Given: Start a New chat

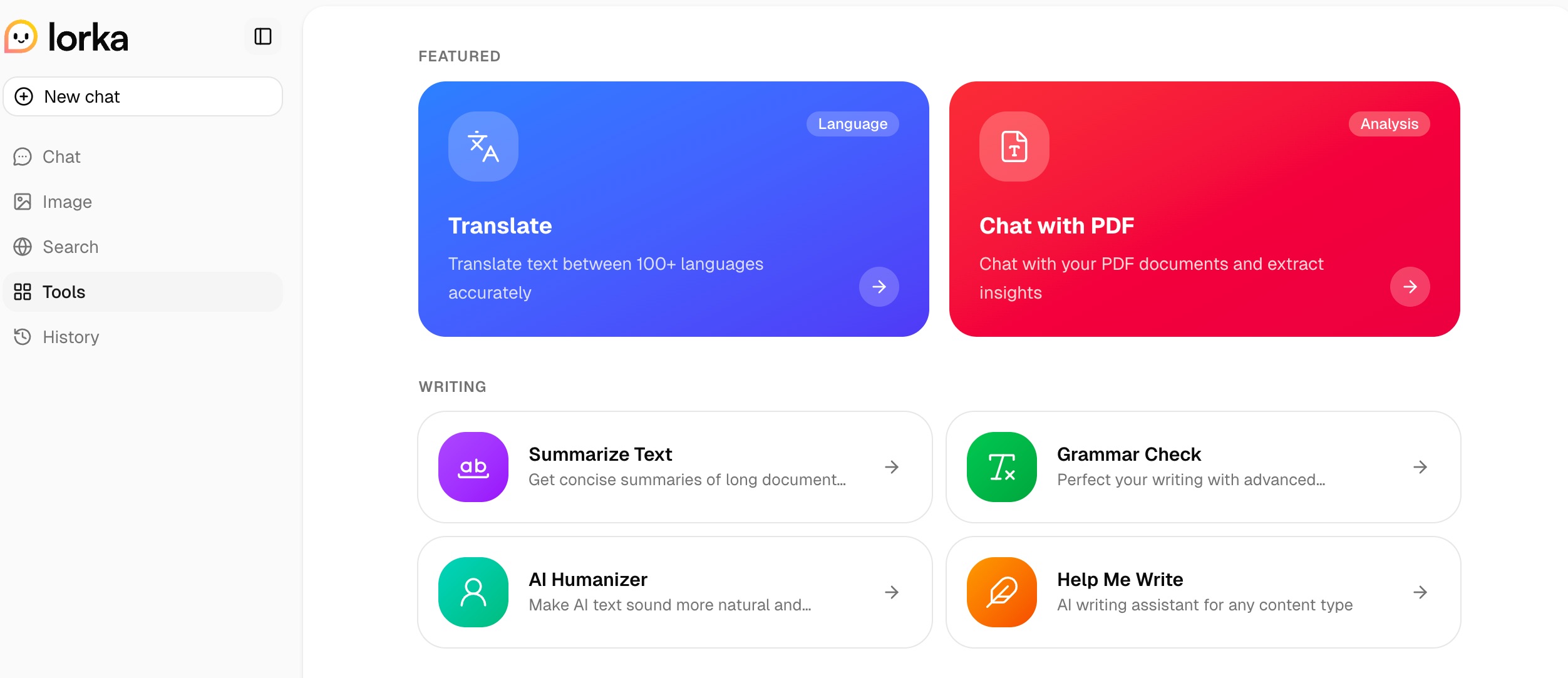Looking at the screenshot, I should click(x=142, y=96).
